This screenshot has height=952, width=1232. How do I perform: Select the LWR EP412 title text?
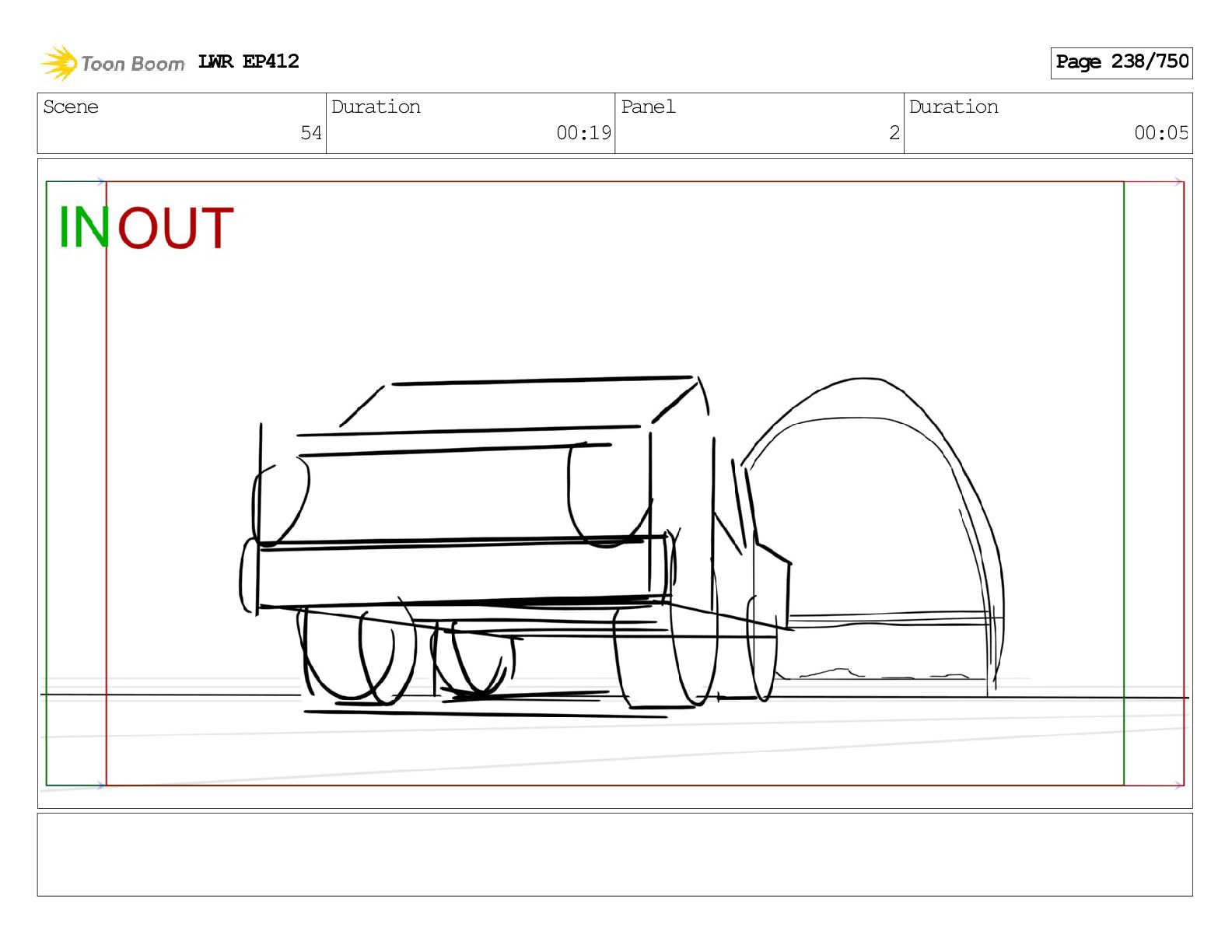point(248,61)
